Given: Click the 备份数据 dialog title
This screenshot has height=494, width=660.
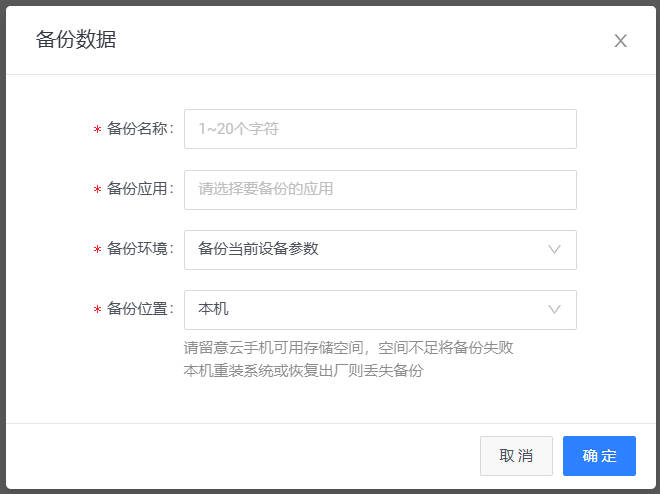Looking at the screenshot, I should coord(76,40).
